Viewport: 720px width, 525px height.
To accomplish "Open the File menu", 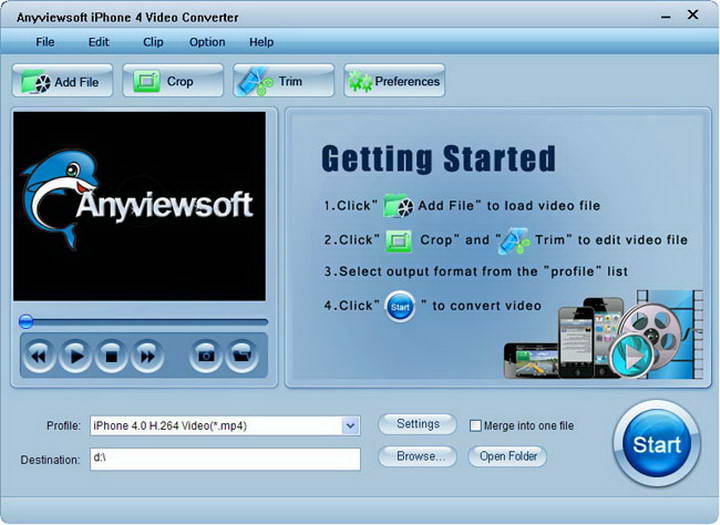I will point(45,42).
